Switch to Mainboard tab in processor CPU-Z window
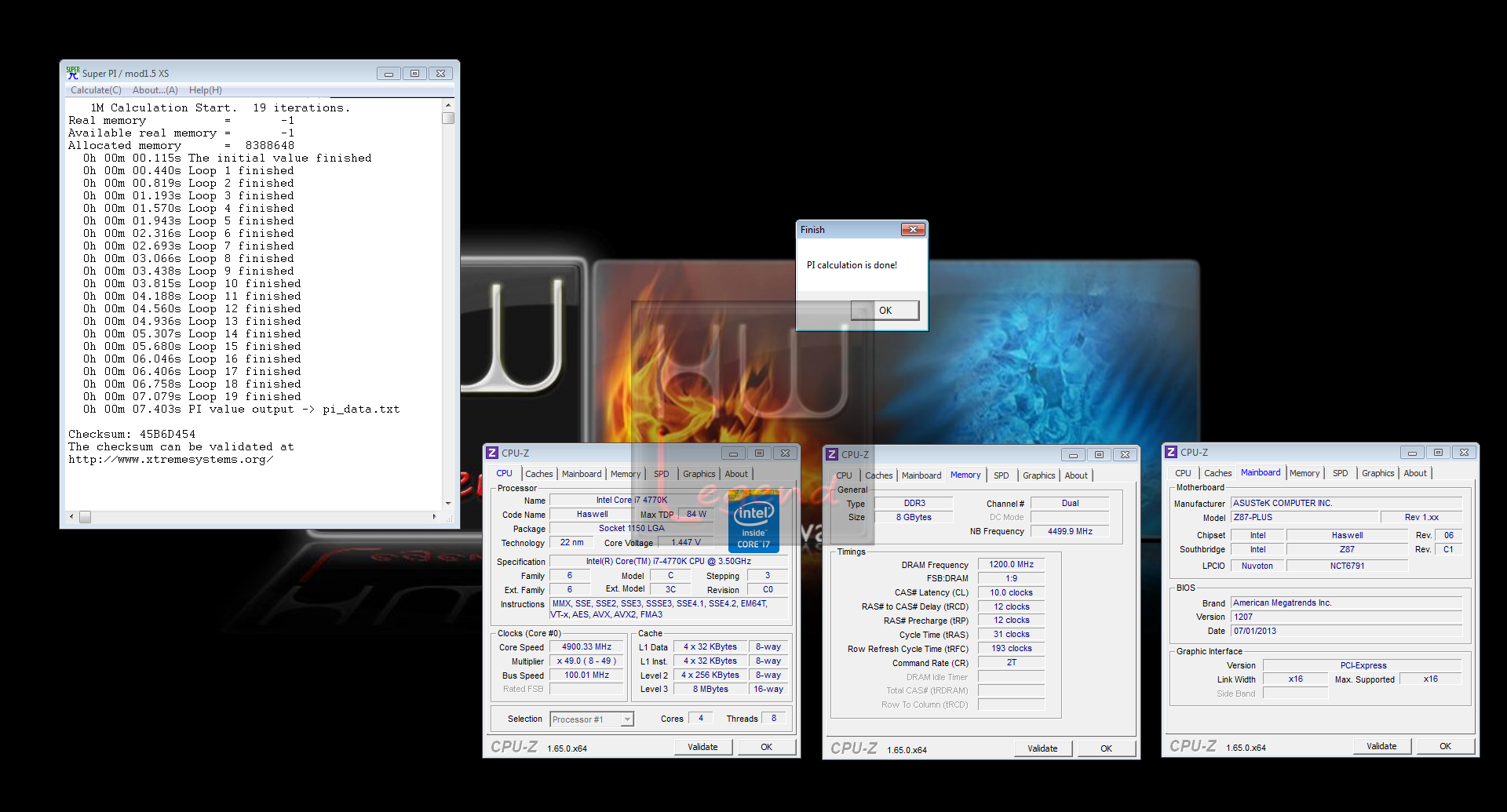 click(x=582, y=474)
